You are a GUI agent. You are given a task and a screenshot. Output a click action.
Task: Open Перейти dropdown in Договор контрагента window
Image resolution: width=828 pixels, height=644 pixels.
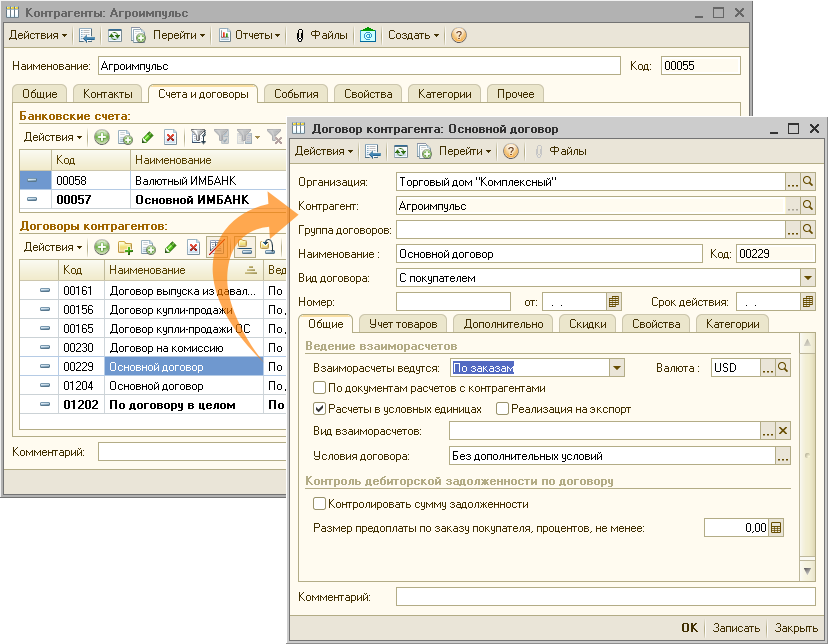[465, 151]
